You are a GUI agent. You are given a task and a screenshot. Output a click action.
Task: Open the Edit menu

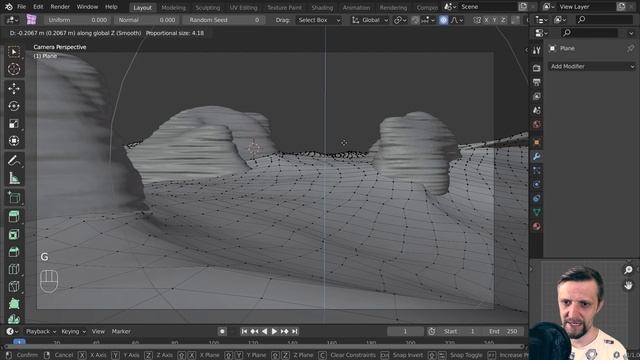click(x=38, y=7)
